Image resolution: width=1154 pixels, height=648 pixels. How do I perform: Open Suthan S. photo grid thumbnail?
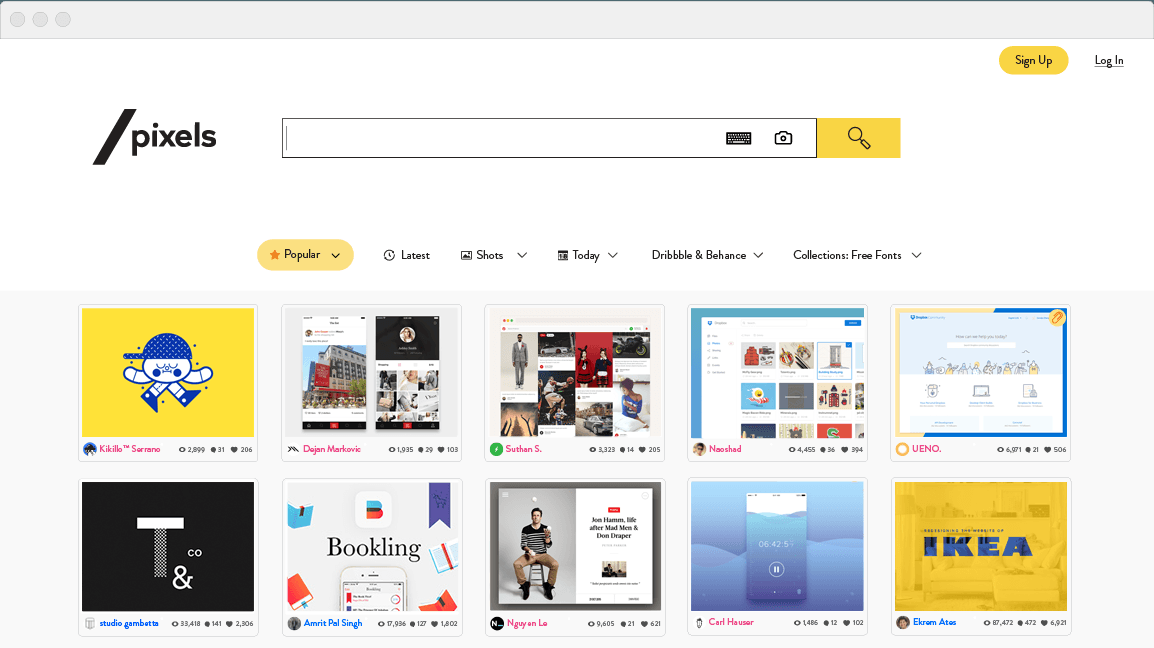pyautogui.click(x=575, y=373)
